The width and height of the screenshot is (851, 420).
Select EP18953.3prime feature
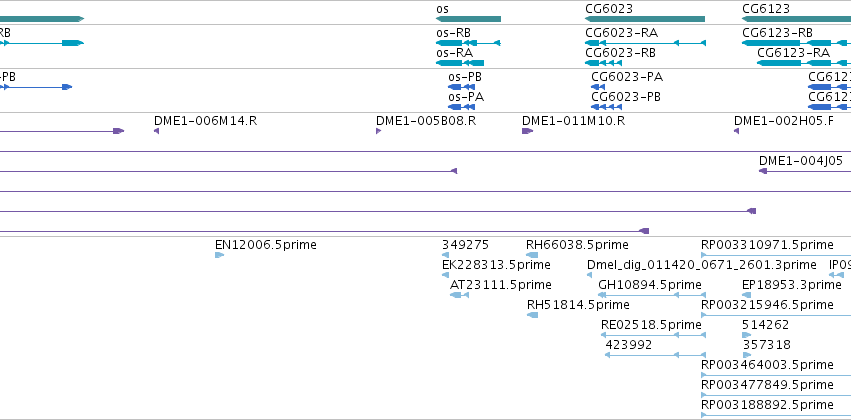click(746, 295)
